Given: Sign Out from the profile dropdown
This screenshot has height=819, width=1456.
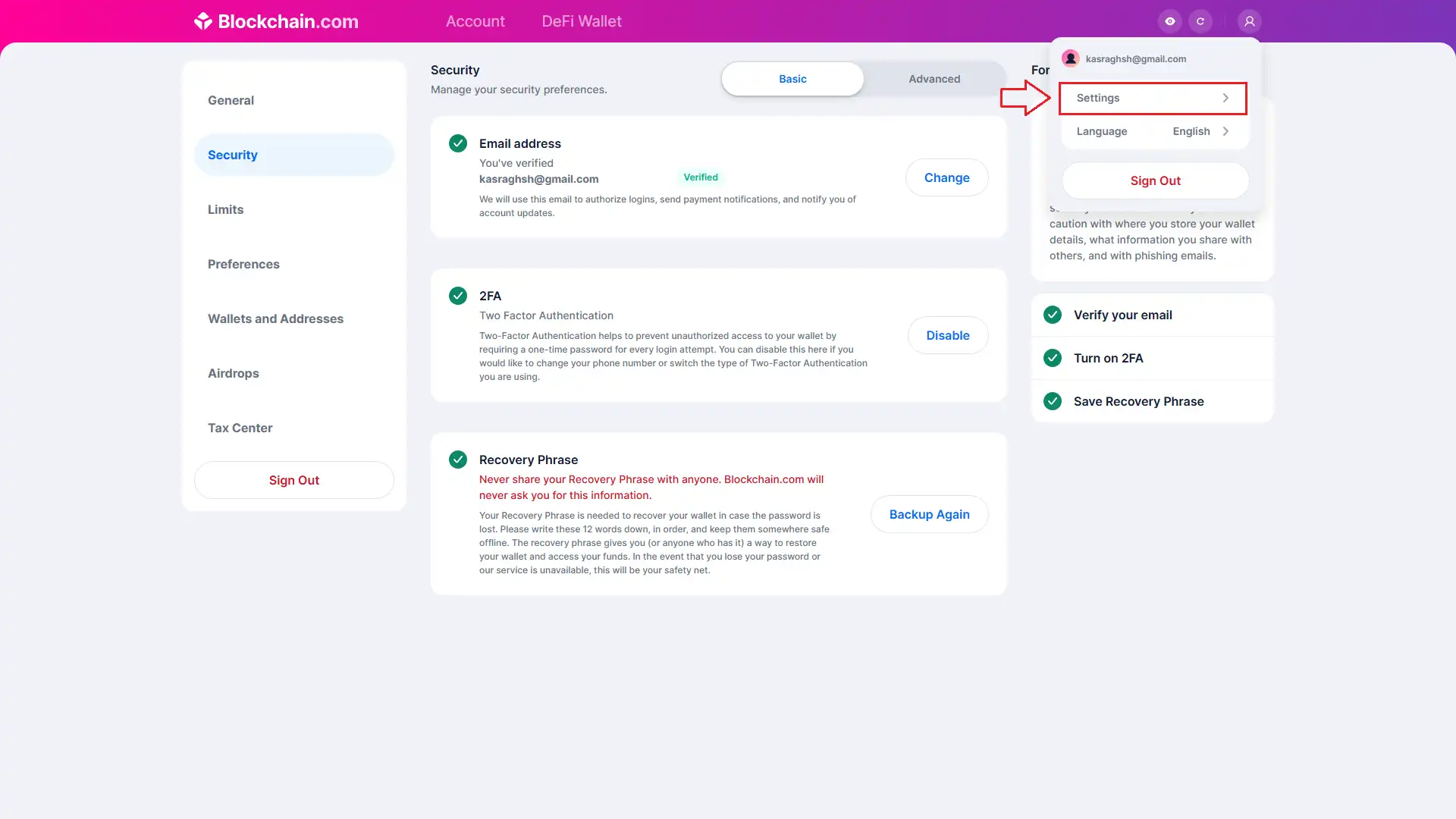Looking at the screenshot, I should 1155,180.
